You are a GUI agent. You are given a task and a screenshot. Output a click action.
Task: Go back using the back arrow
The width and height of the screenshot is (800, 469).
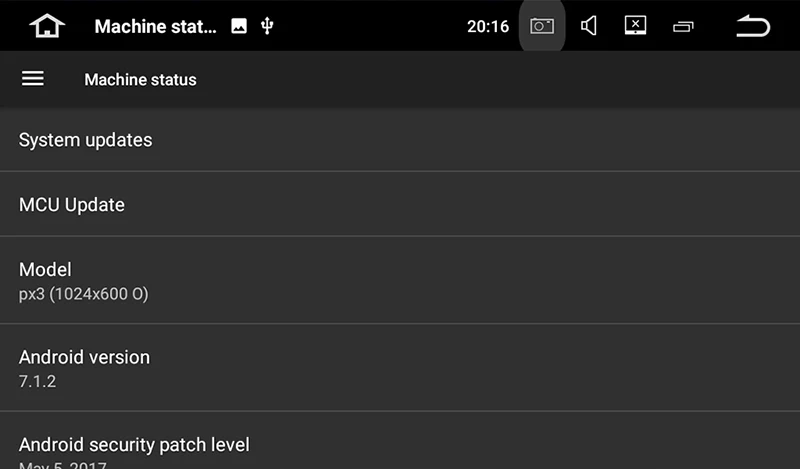point(752,26)
